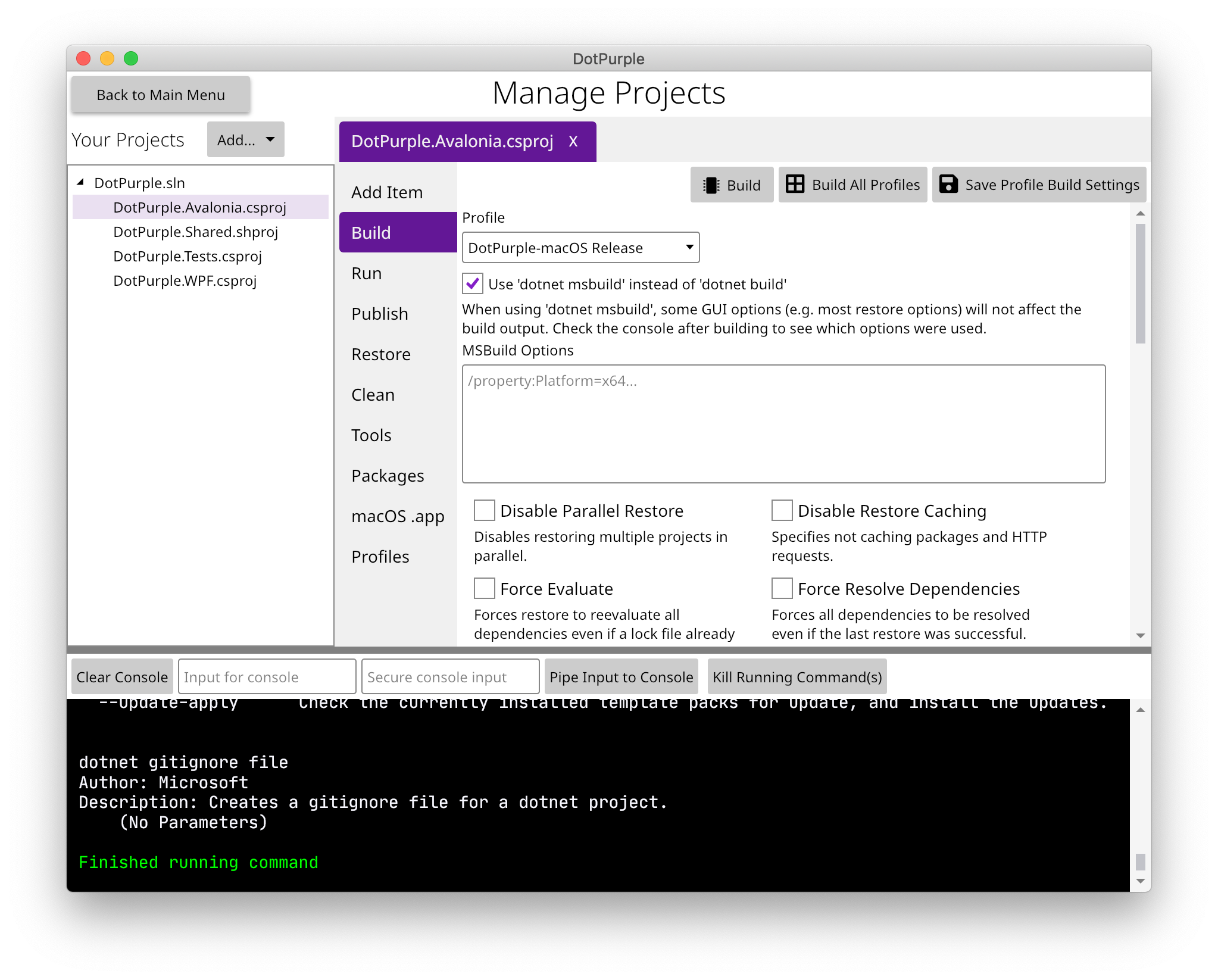Focus the Secure console input field

[451, 677]
